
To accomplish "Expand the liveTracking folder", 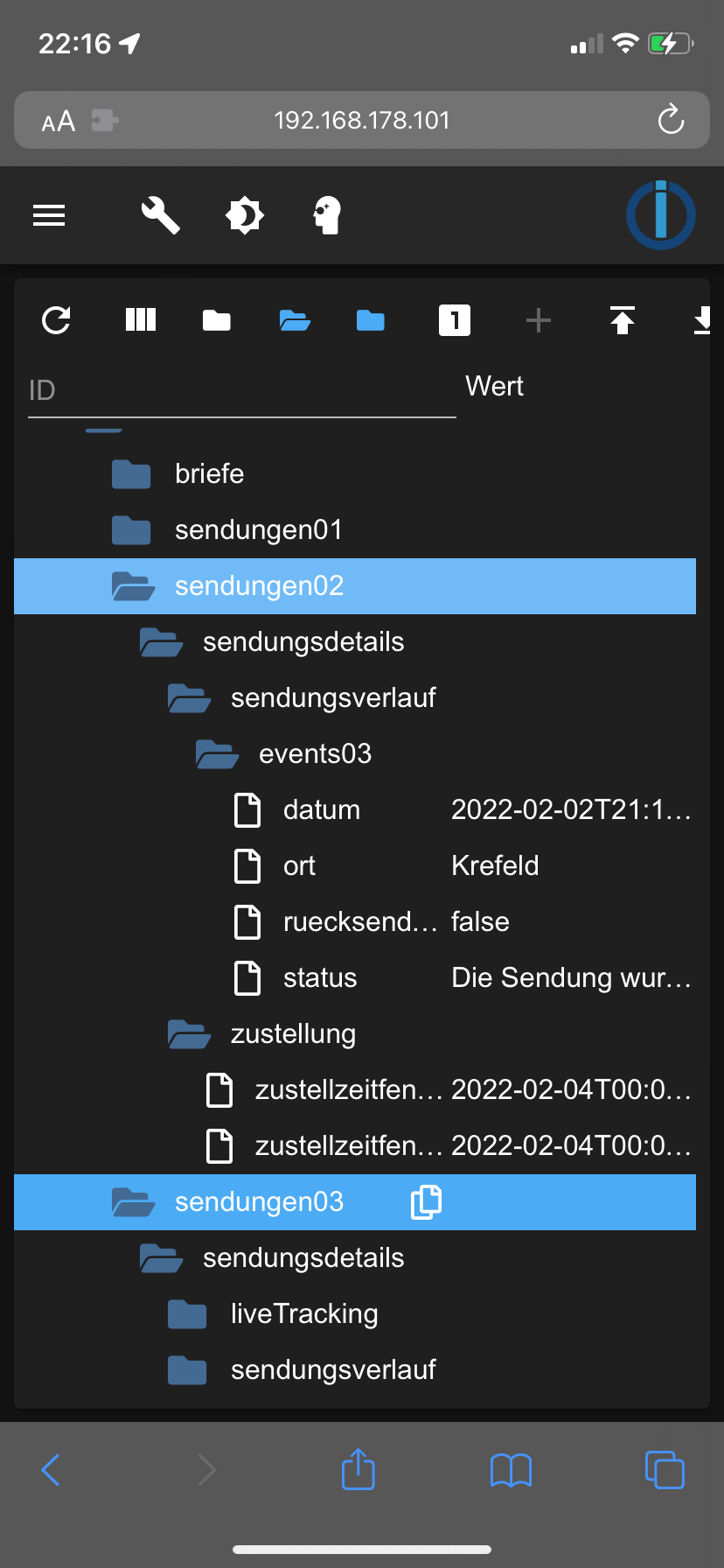I will [187, 1314].
